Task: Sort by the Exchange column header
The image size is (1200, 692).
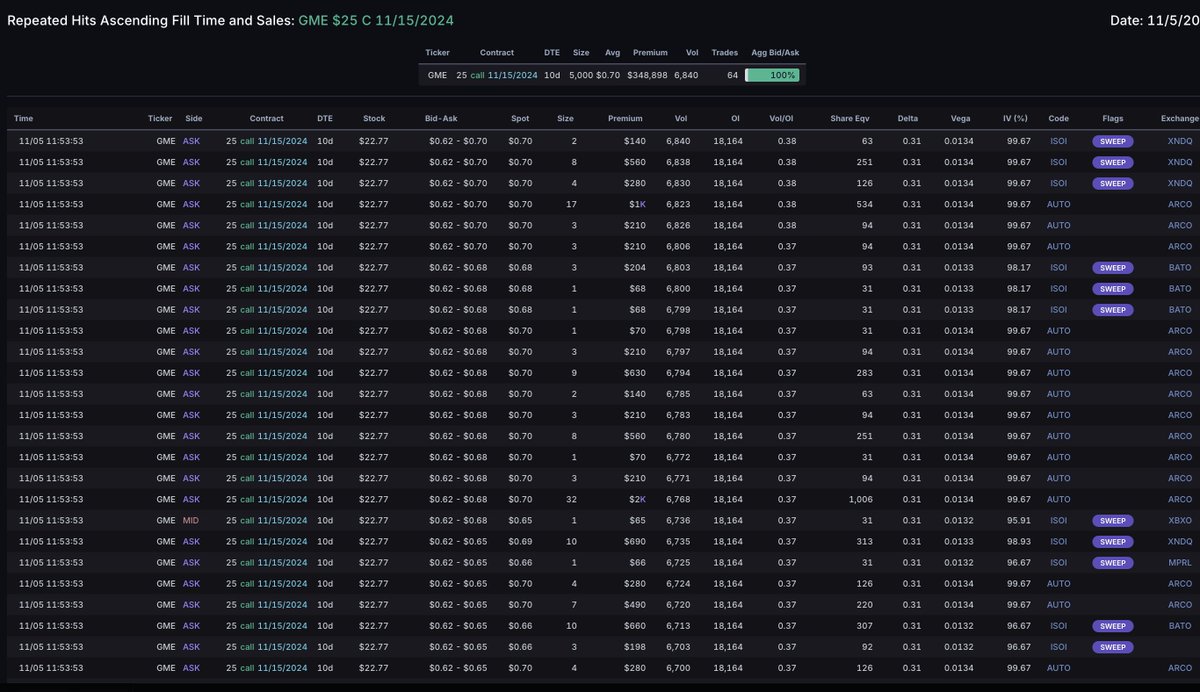Action: (1179, 119)
